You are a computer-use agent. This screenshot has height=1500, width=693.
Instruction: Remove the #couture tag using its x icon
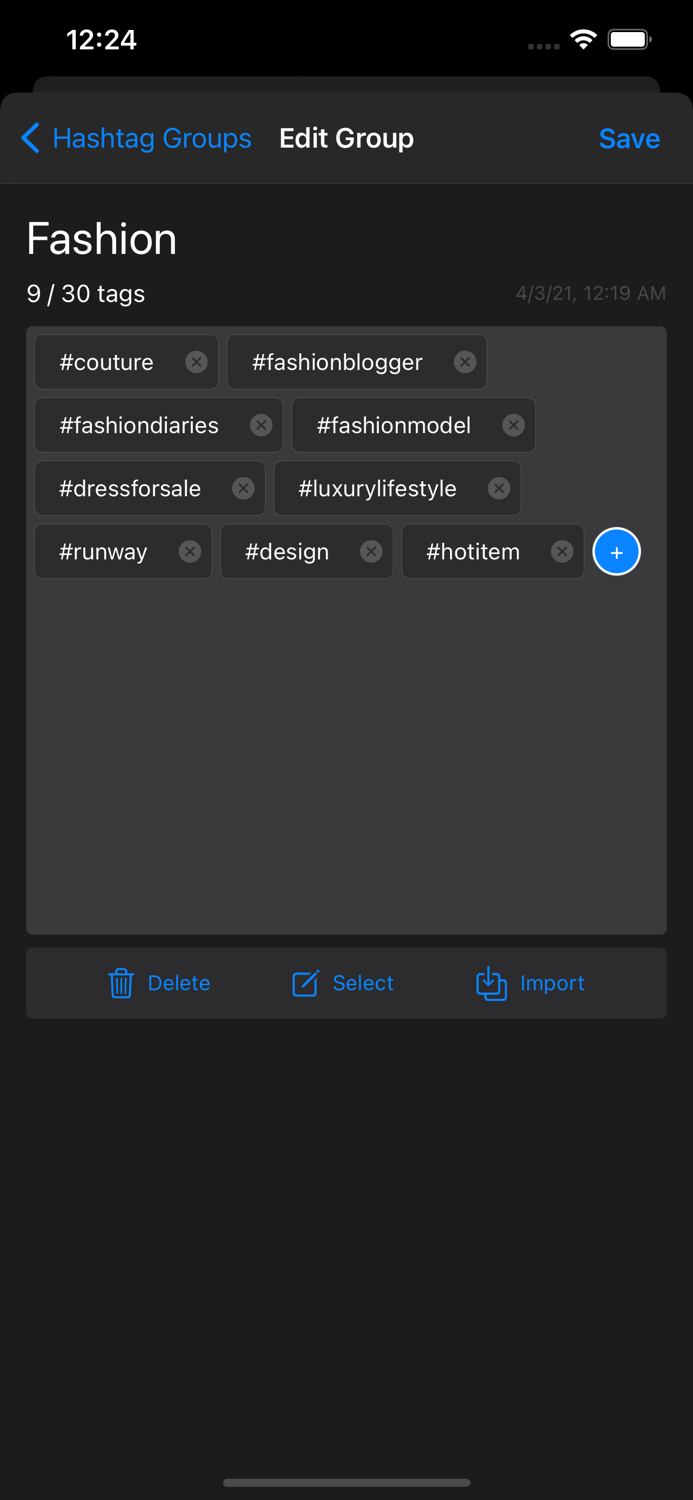pos(196,362)
